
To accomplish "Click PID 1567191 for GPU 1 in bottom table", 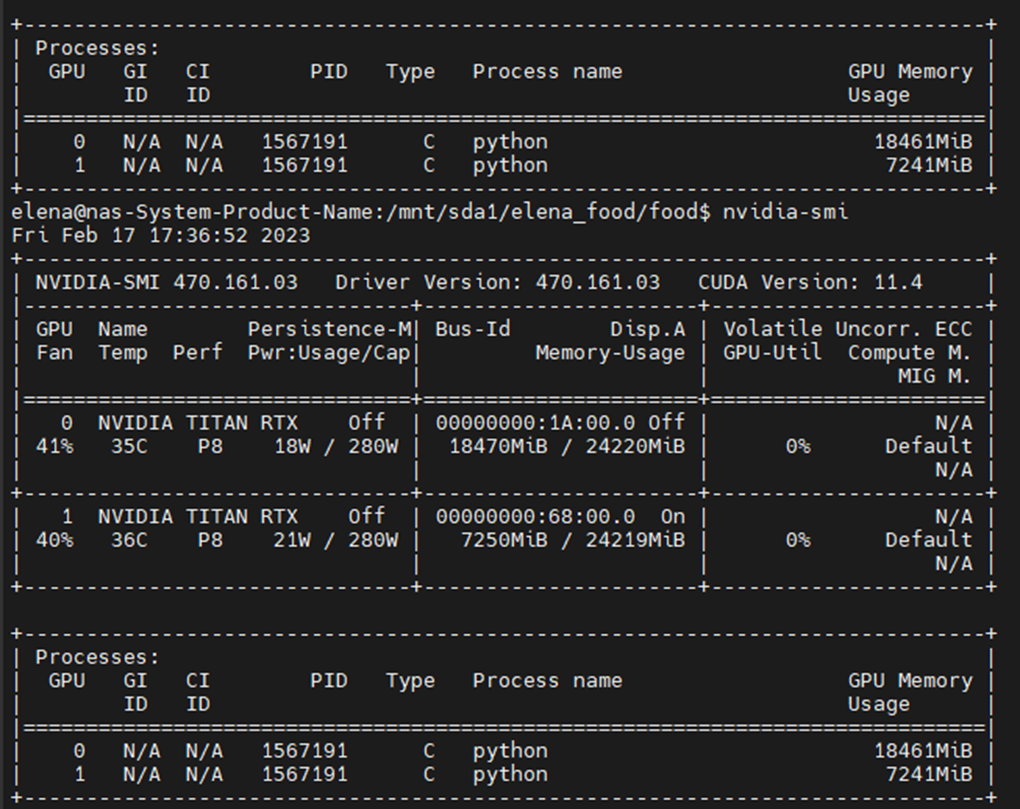I will click(x=304, y=774).
